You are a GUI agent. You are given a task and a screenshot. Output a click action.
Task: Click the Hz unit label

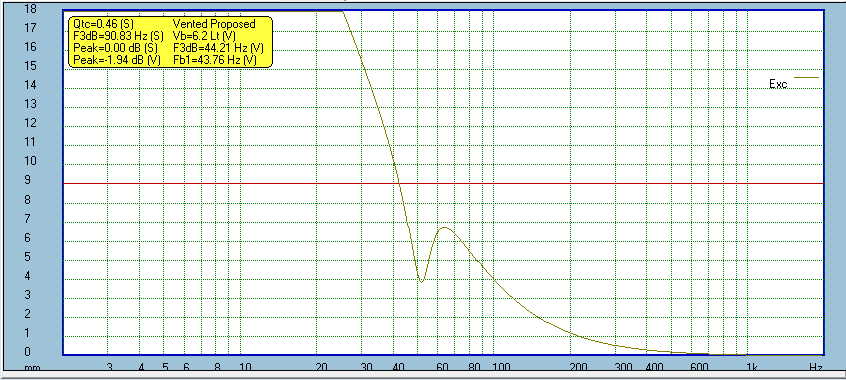816,368
